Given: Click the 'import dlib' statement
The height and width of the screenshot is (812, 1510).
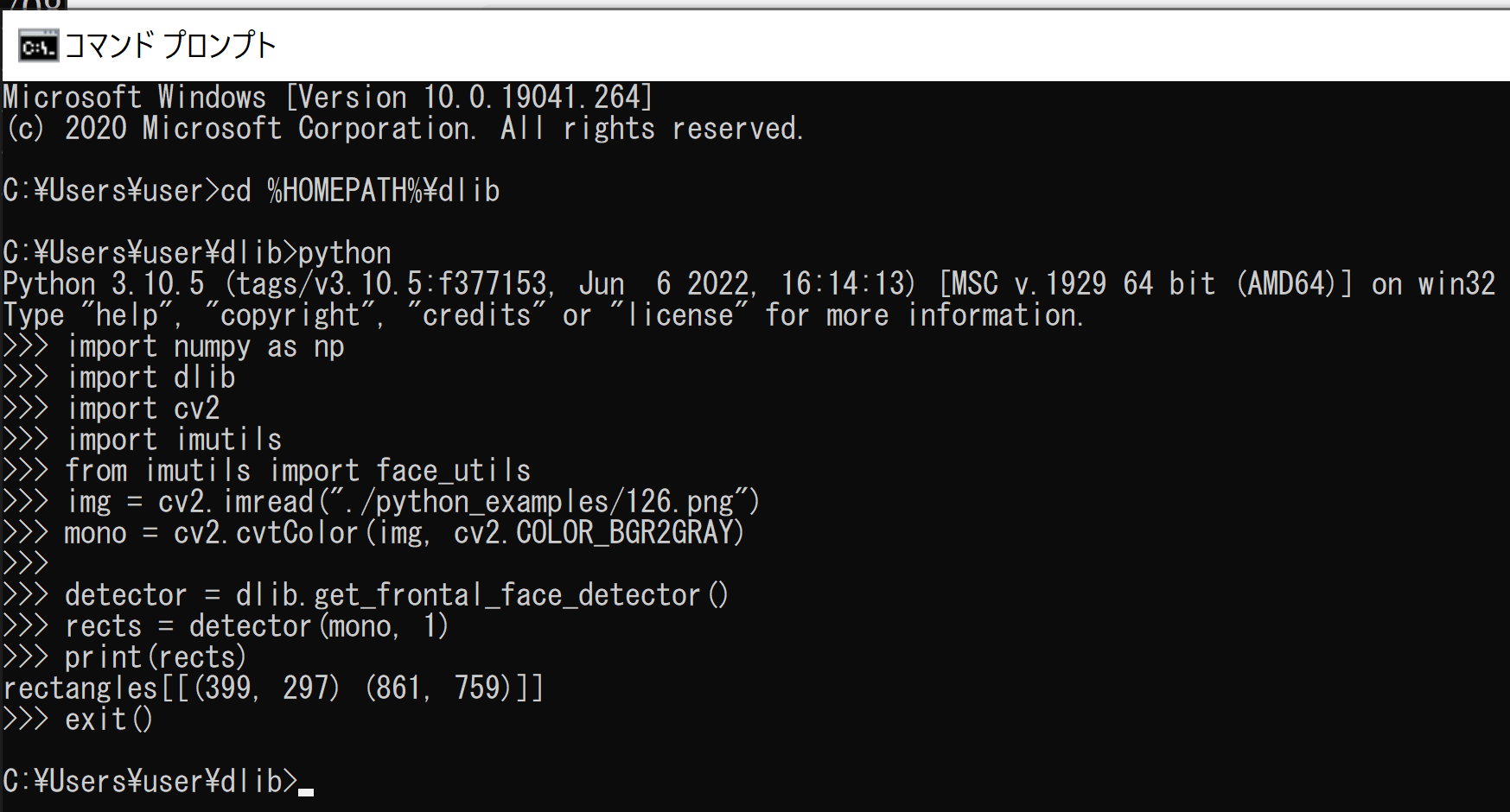Looking at the screenshot, I should pyautogui.click(x=151, y=377).
